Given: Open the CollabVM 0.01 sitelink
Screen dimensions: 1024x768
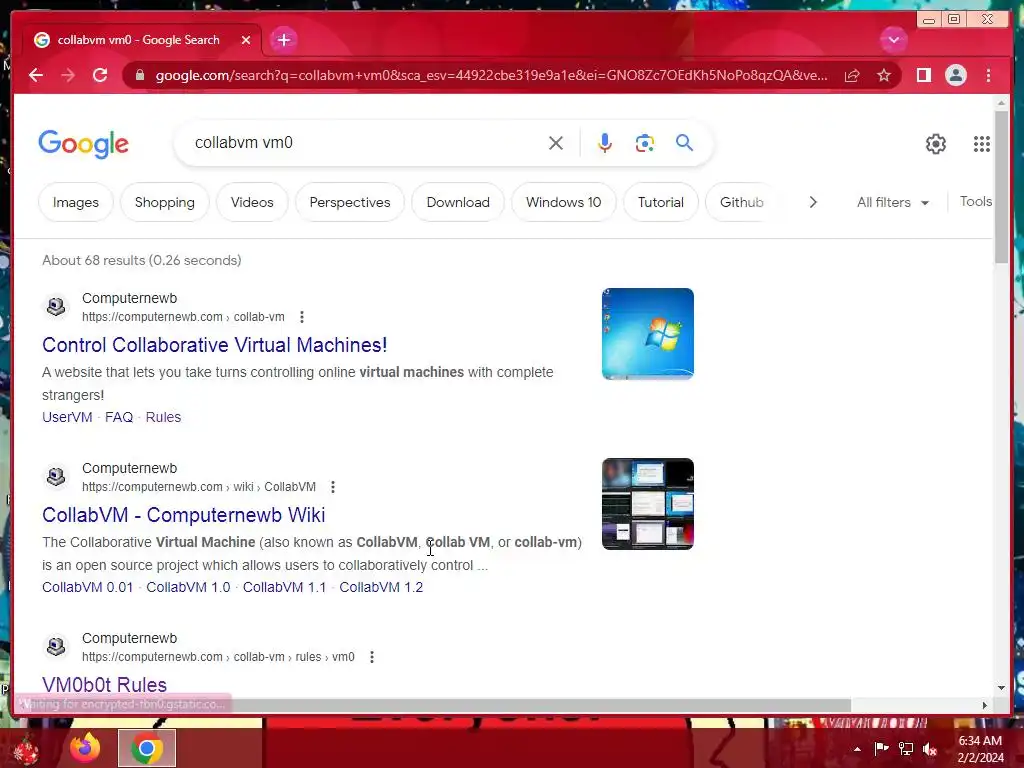Looking at the screenshot, I should (x=88, y=587).
